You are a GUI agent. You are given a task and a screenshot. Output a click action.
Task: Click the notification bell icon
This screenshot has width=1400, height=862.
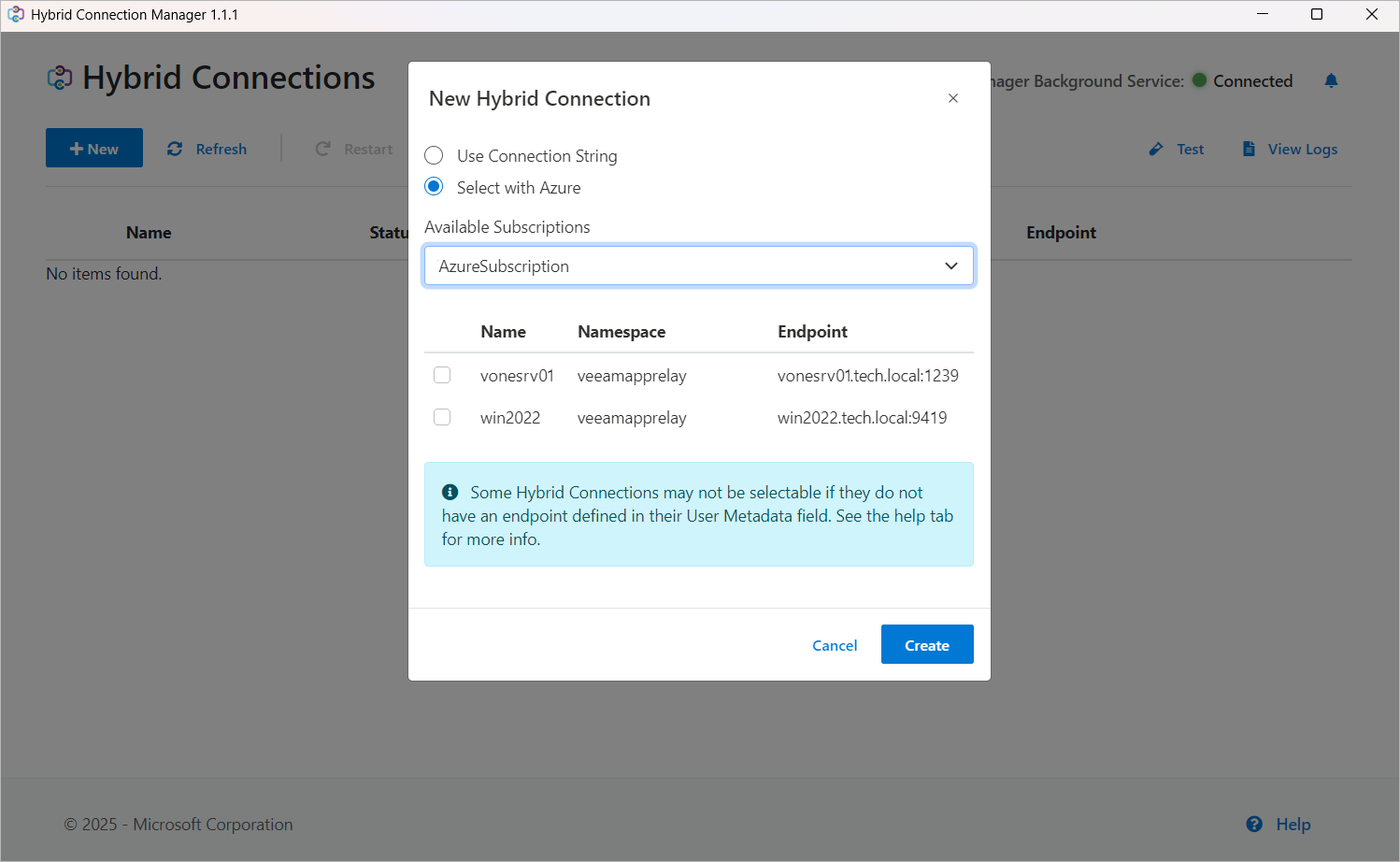(x=1331, y=81)
